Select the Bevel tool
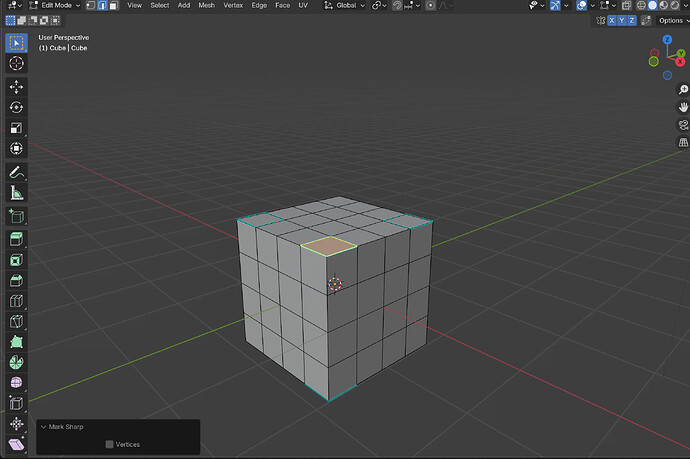This screenshot has width=690, height=459. tap(16, 280)
